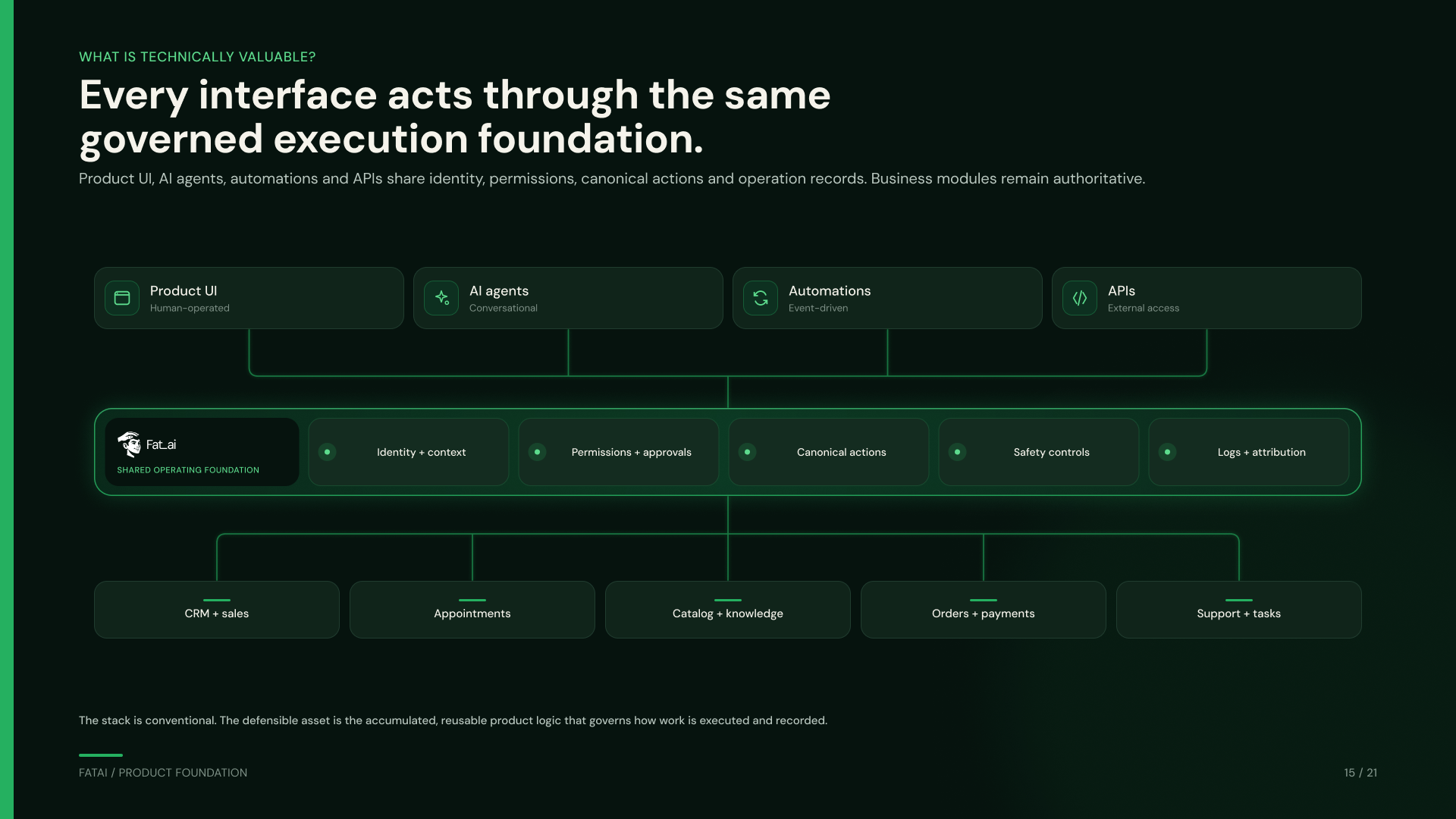This screenshot has width=1456, height=819.
Task: Click the dot icon beside Canonical actions
Action: coord(747,452)
